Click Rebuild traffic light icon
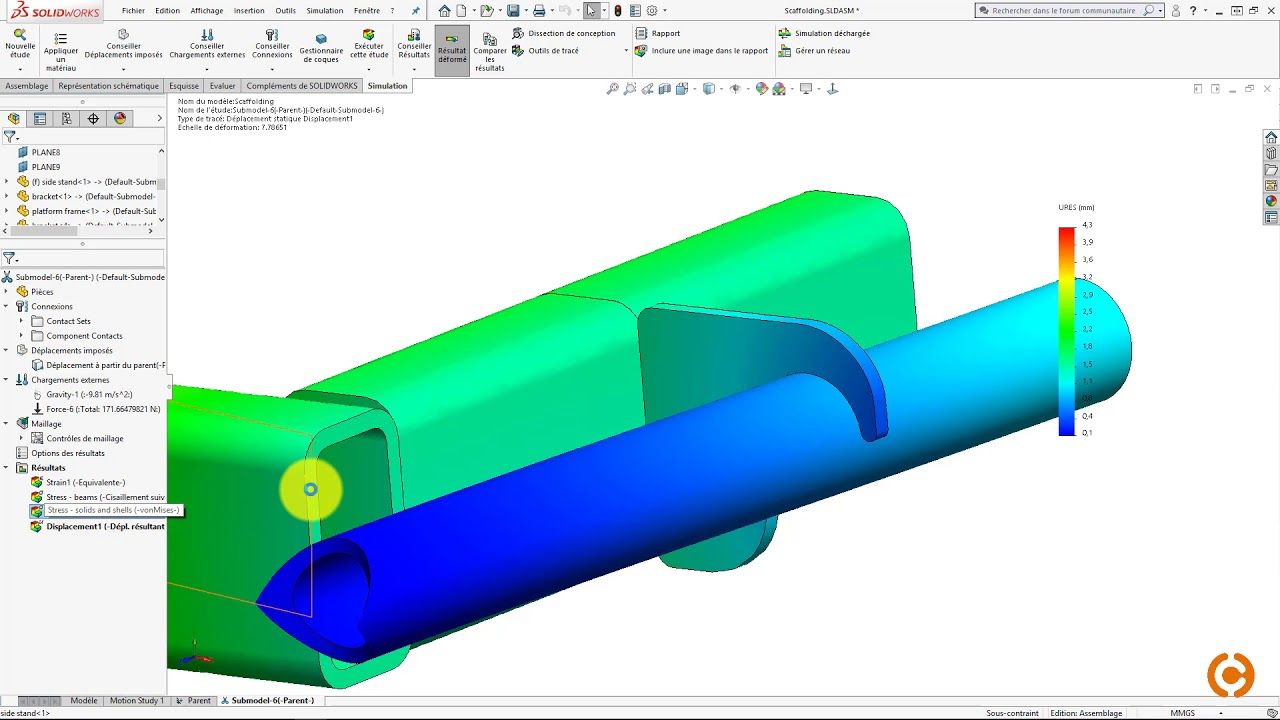Image resolution: width=1280 pixels, height=720 pixels. pyautogui.click(x=617, y=10)
